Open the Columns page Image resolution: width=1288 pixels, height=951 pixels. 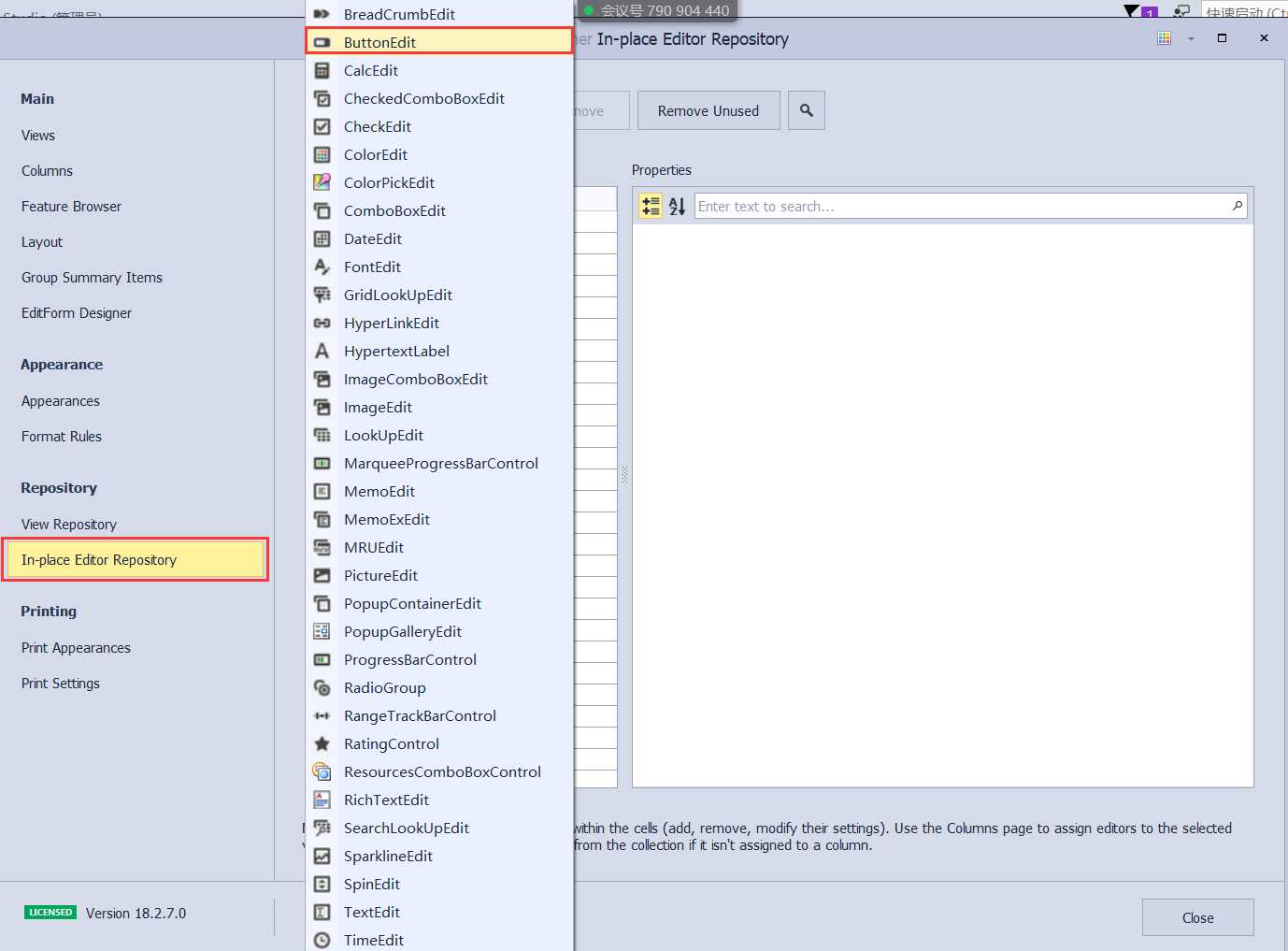47,171
